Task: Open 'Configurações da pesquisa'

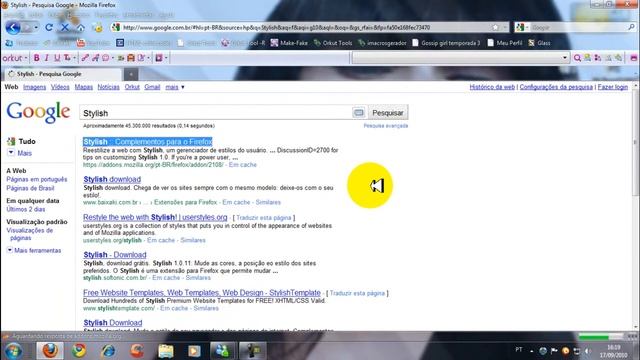Action: click(556, 87)
